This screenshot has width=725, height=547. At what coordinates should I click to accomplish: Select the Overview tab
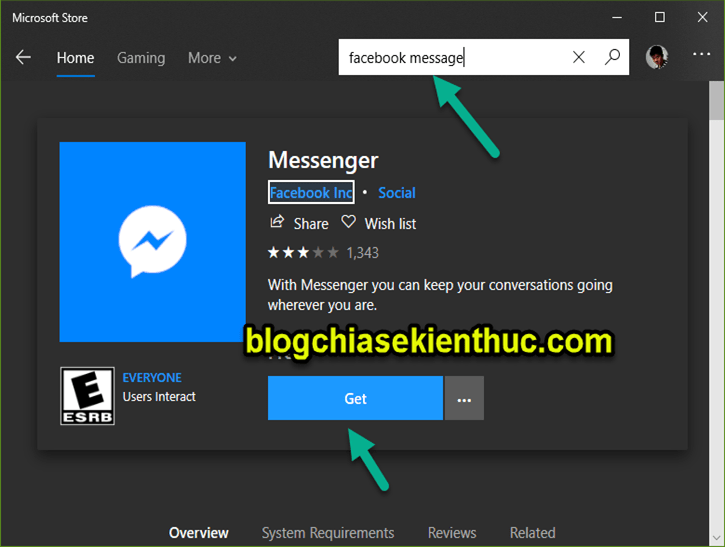click(199, 533)
